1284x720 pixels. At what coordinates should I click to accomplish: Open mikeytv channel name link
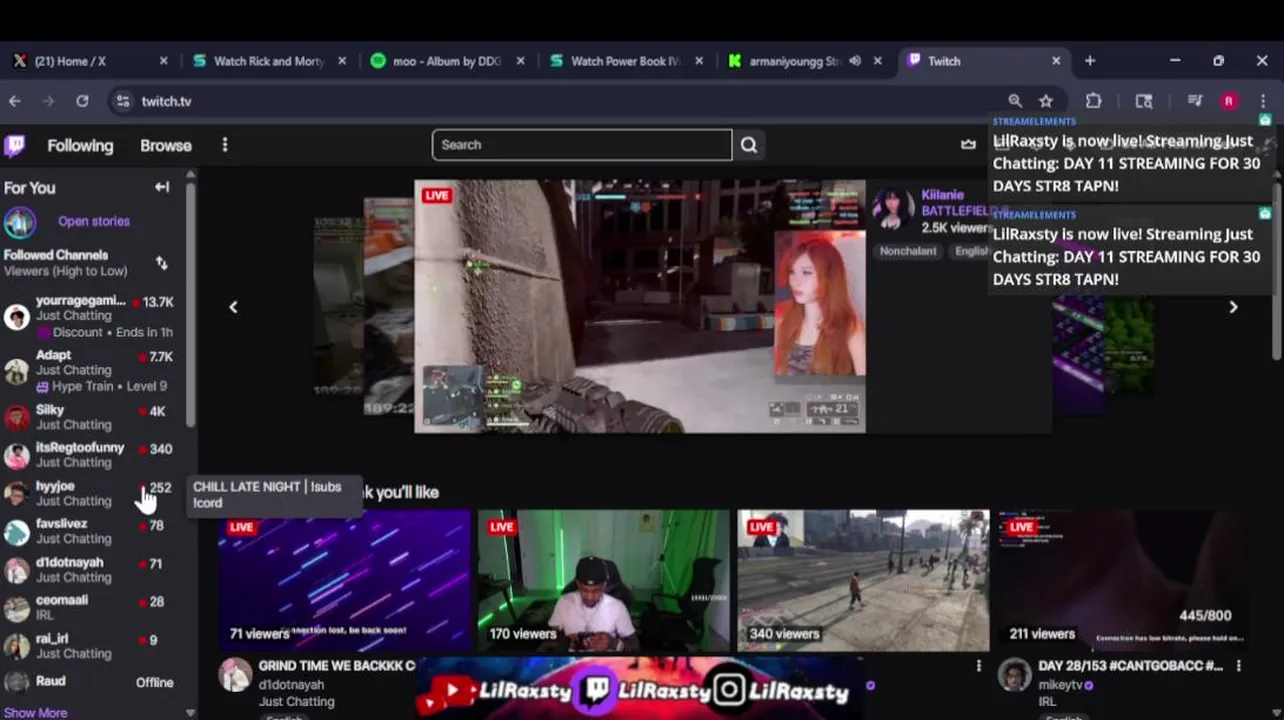1062,685
